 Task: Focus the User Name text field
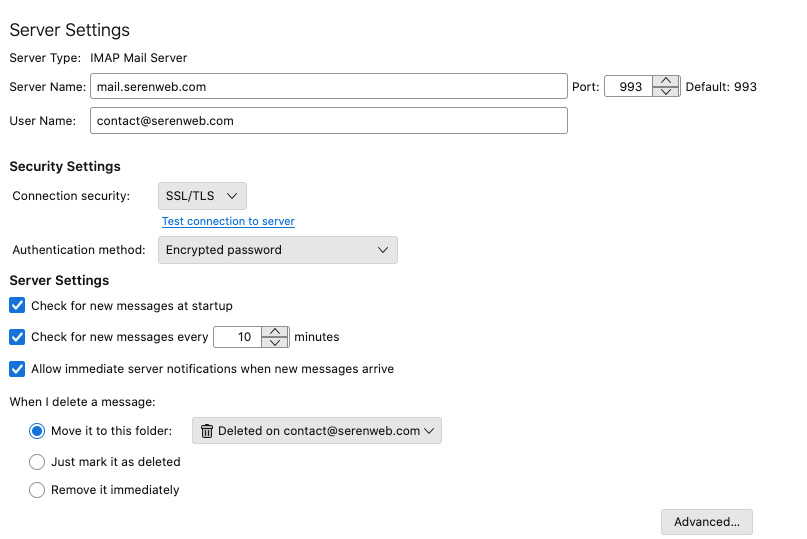tap(328, 121)
